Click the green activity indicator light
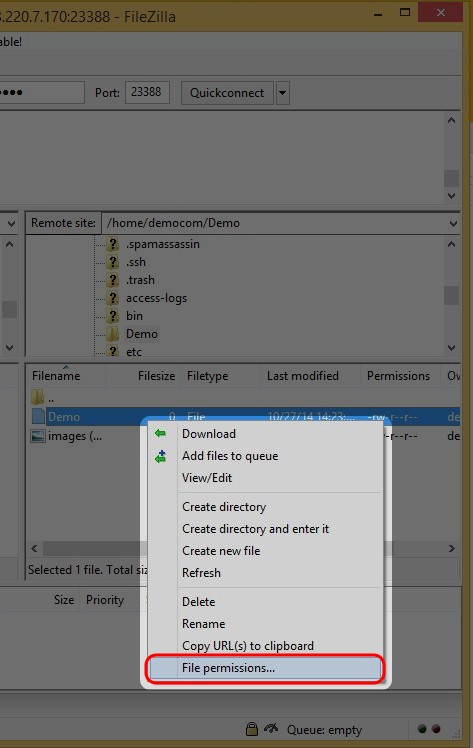The image size is (473, 748). 422,728
